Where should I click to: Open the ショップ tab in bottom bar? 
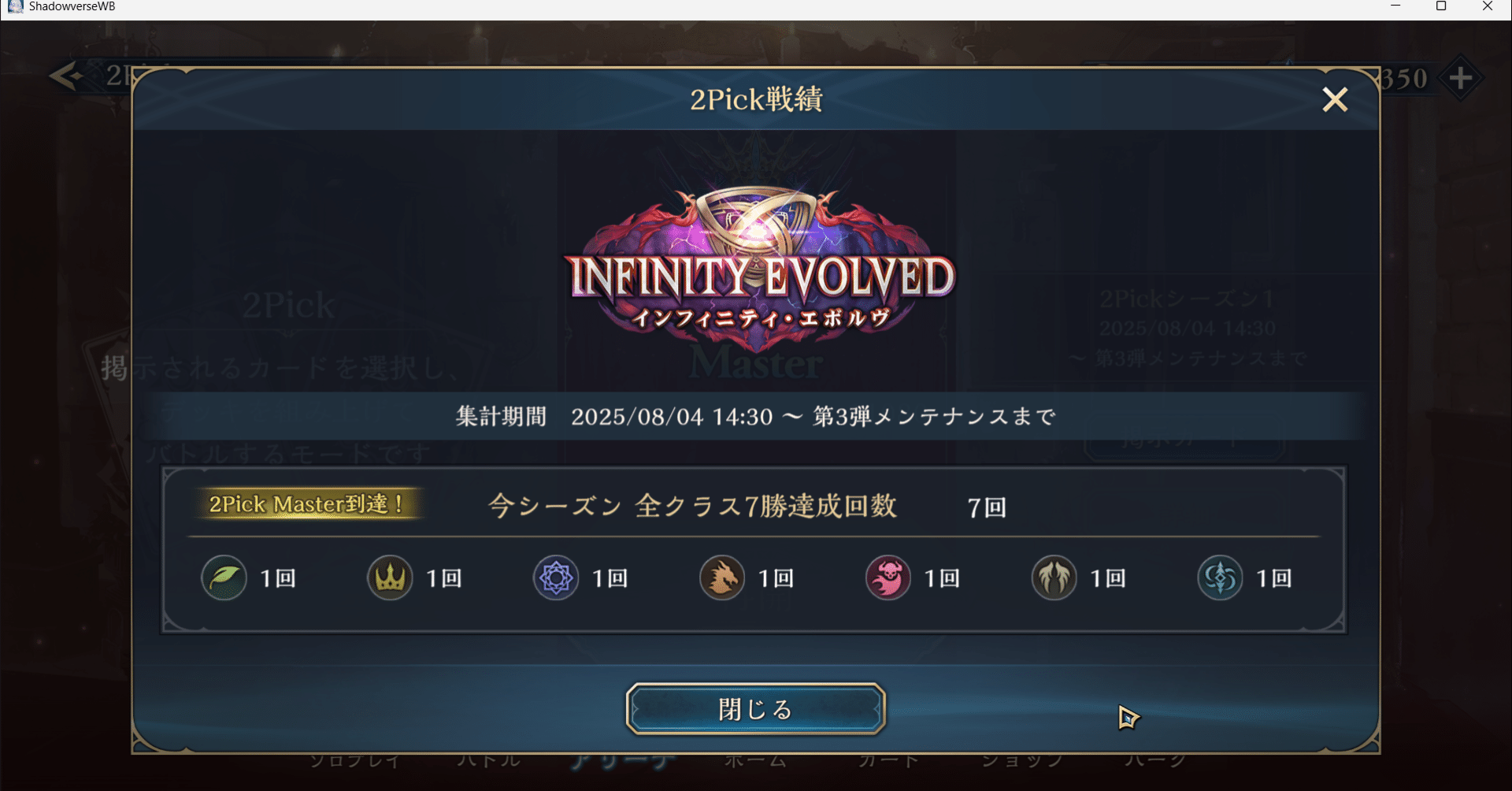click(1022, 760)
